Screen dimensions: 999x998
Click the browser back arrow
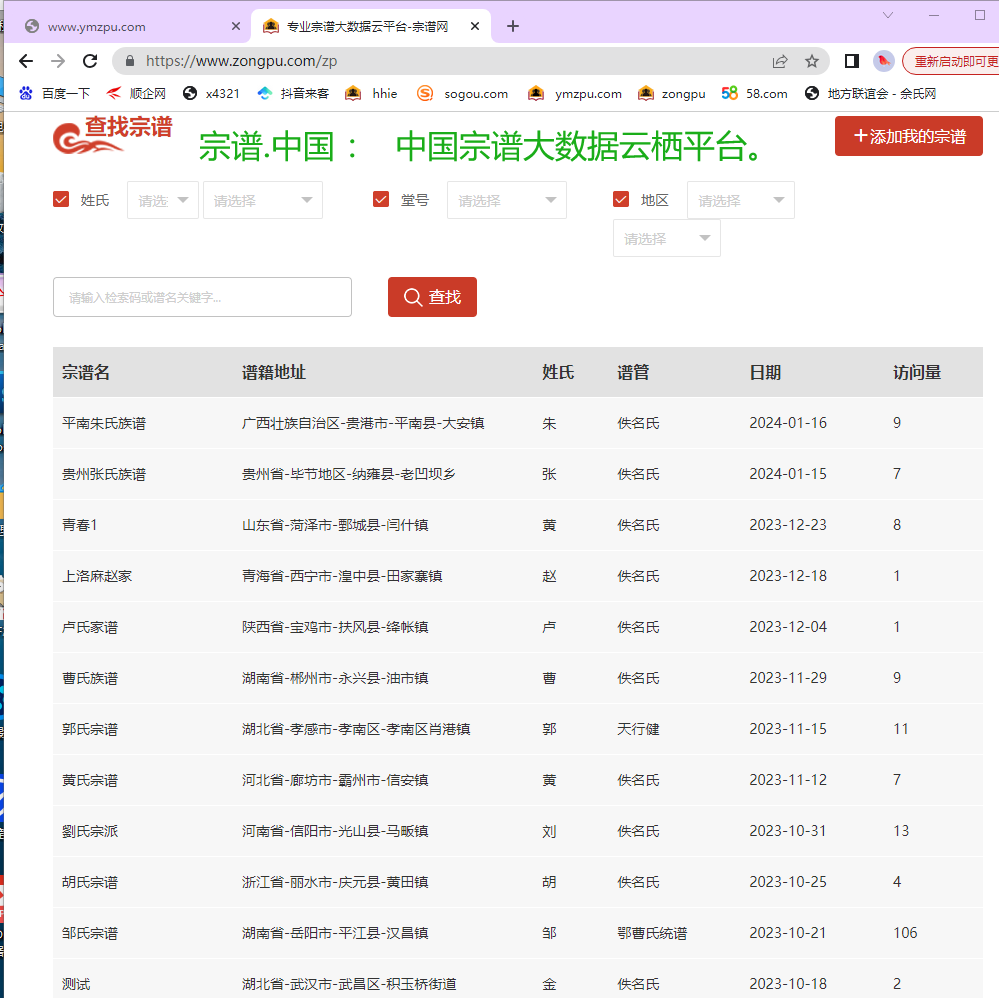[26, 61]
